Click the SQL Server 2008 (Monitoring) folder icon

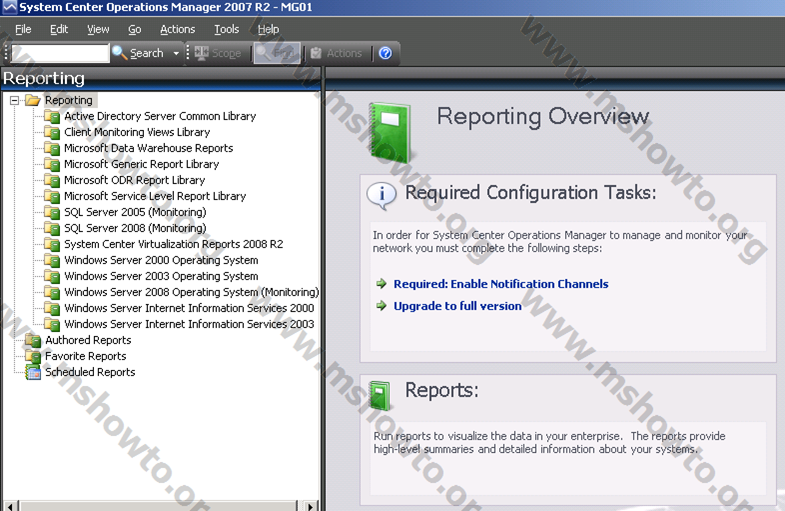pos(52,229)
